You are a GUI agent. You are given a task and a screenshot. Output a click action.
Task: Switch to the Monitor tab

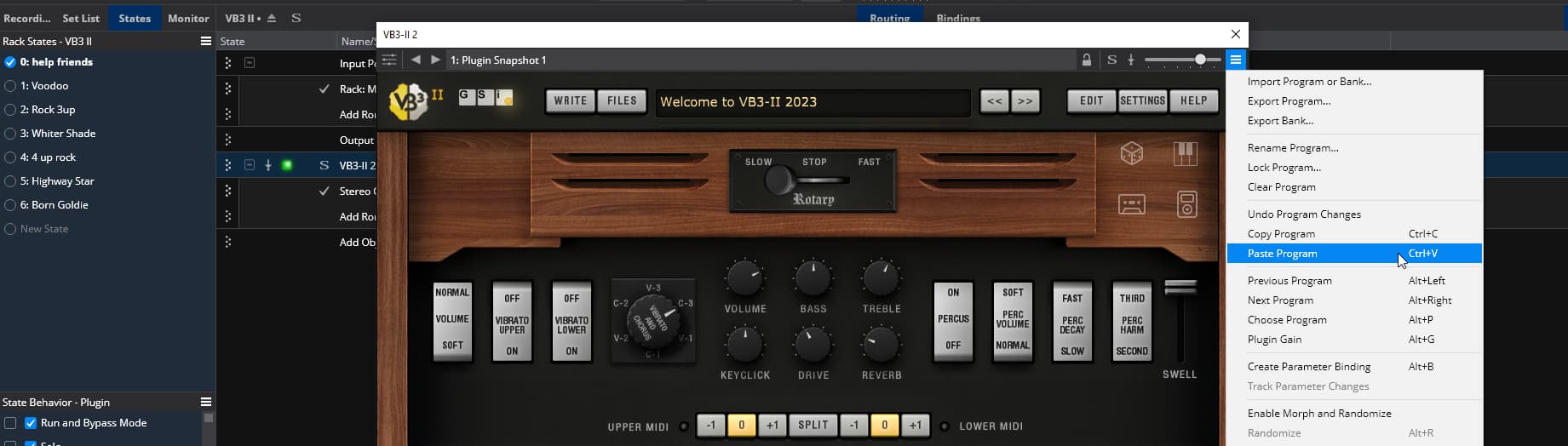pyautogui.click(x=188, y=18)
